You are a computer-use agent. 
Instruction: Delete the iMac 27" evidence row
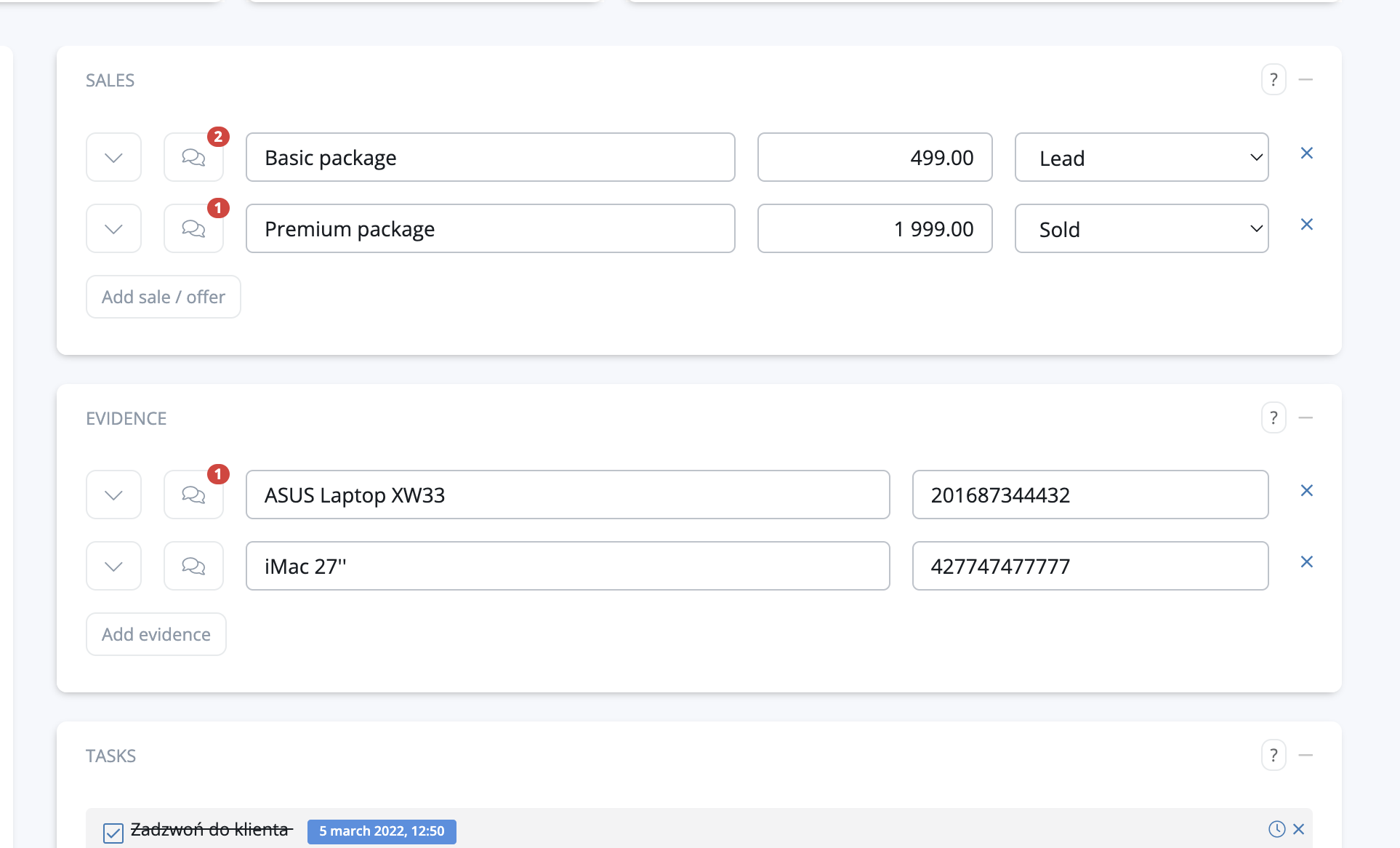[x=1306, y=562]
